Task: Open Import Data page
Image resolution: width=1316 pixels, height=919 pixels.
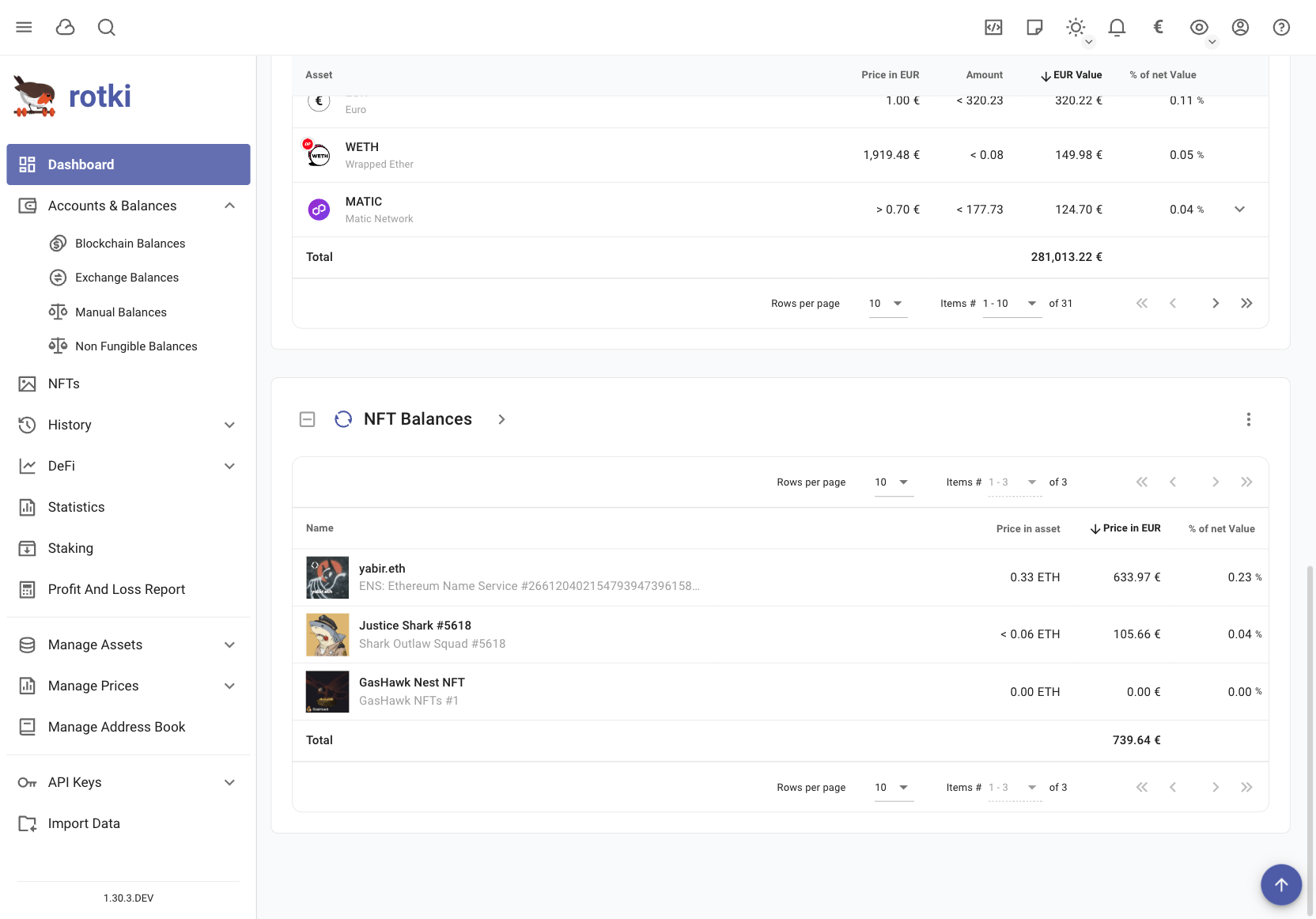Action: click(128, 823)
